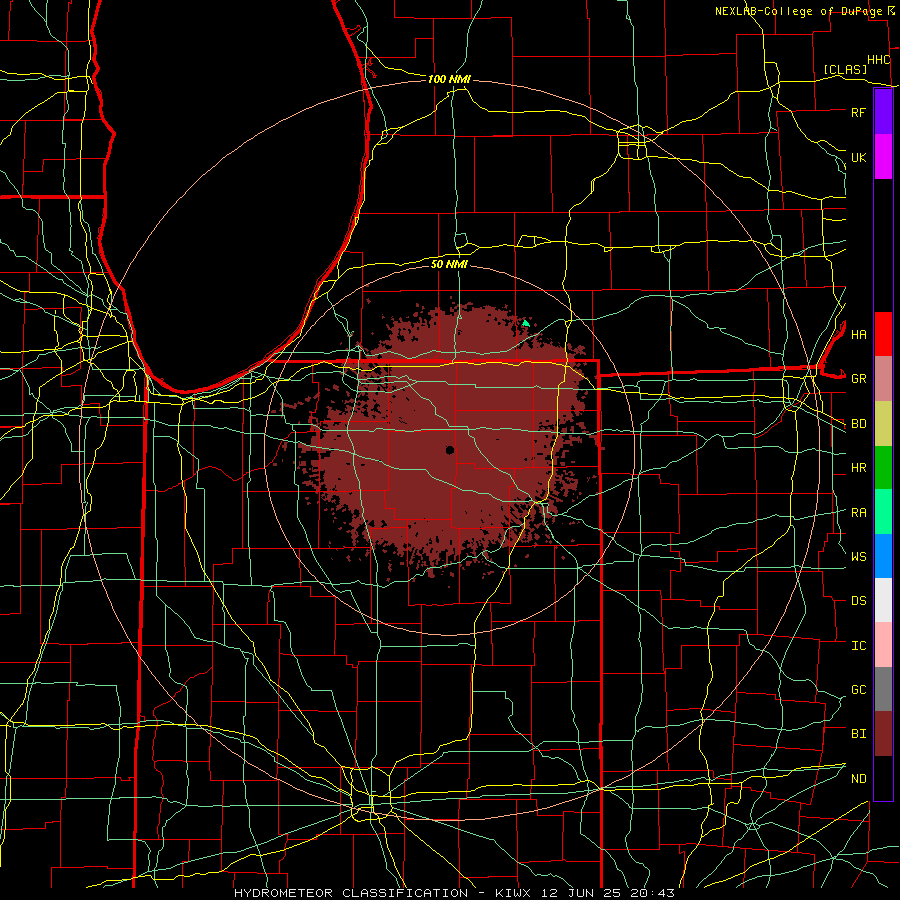This screenshot has width=900, height=900.
Task: Click the RA legend label text
Action: click(x=859, y=513)
